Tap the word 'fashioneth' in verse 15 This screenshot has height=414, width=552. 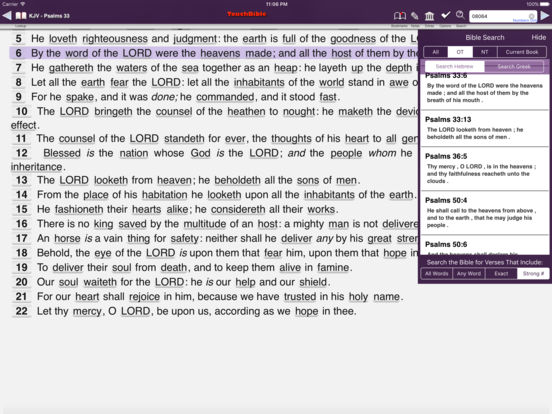click(x=79, y=209)
